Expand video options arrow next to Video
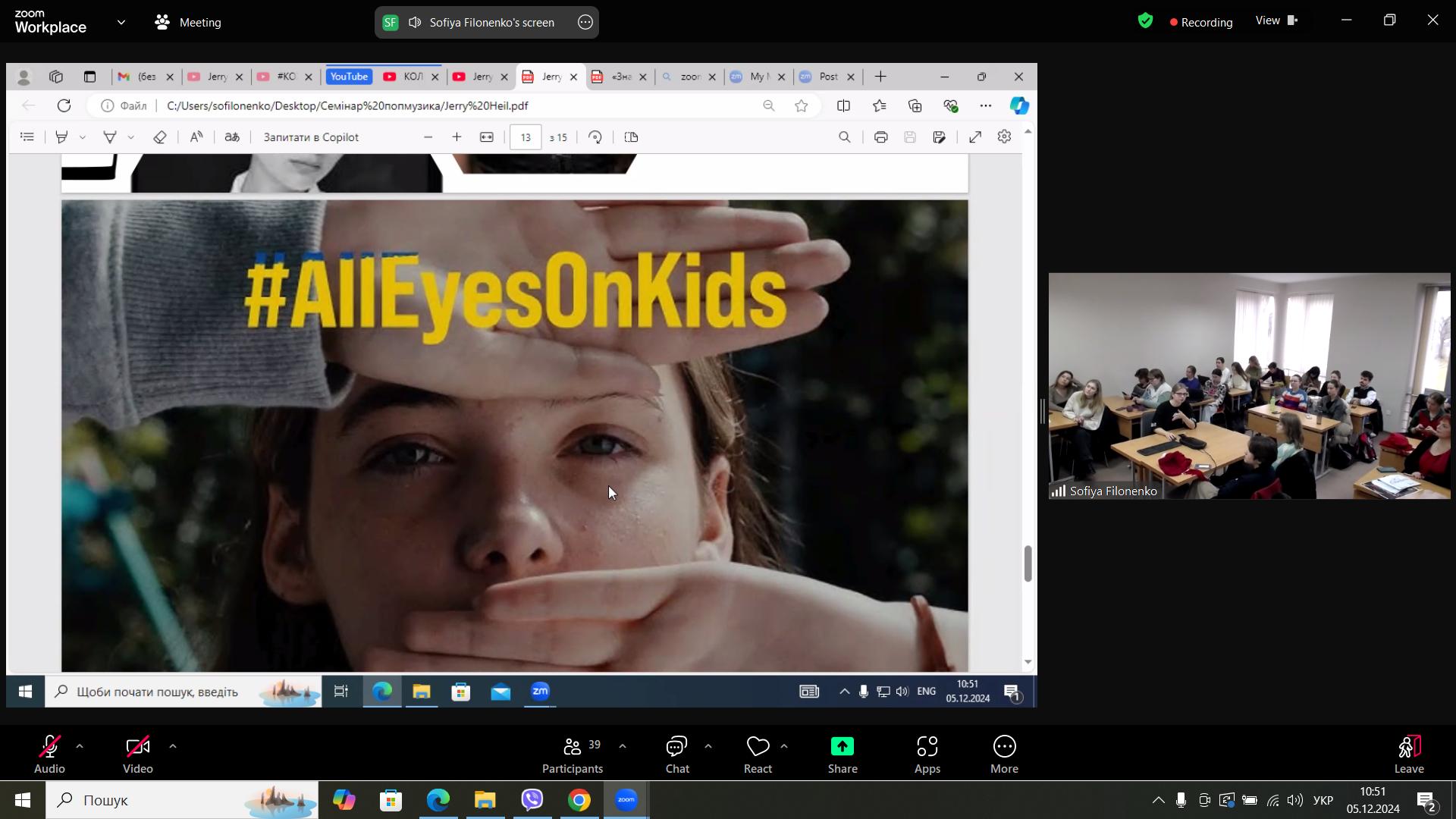Viewport: 1456px width, 819px height. point(173,746)
